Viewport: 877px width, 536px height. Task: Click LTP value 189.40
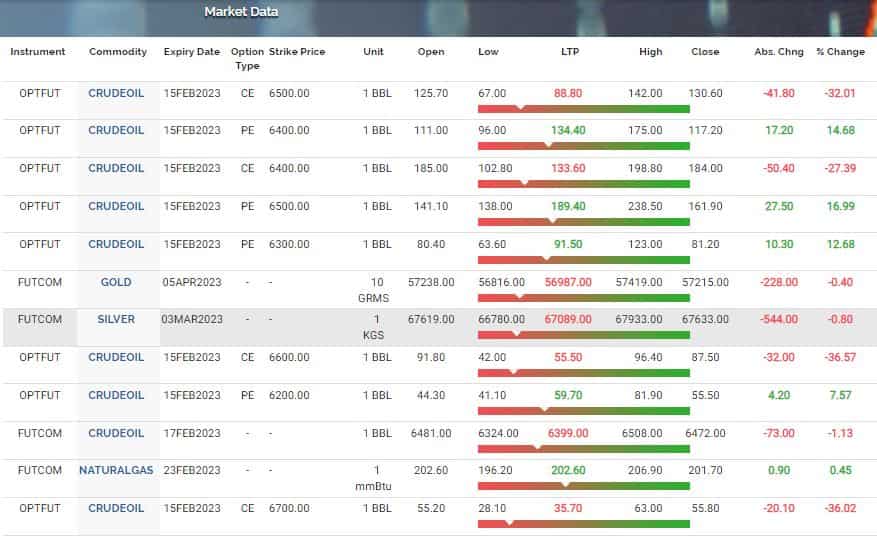tap(568, 206)
